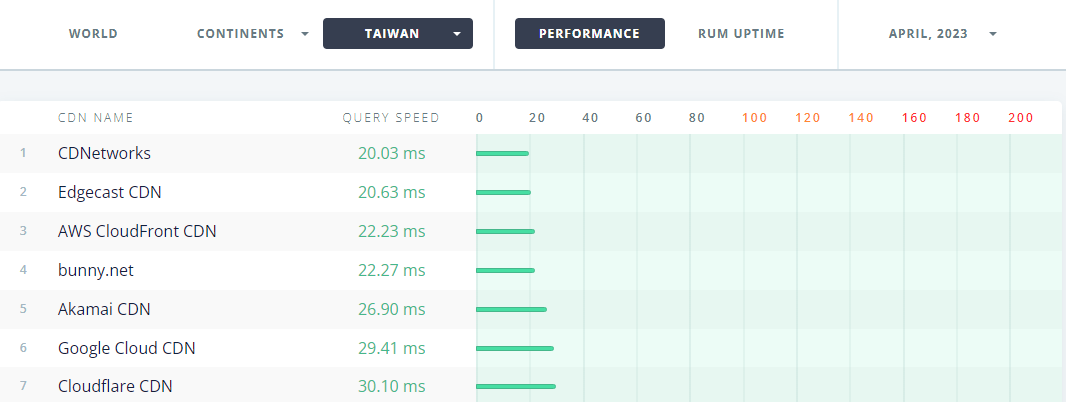Image resolution: width=1066 pixels, height=402 pixels.
Task: Select the Performance tab
Action: [x=589, y=33]
